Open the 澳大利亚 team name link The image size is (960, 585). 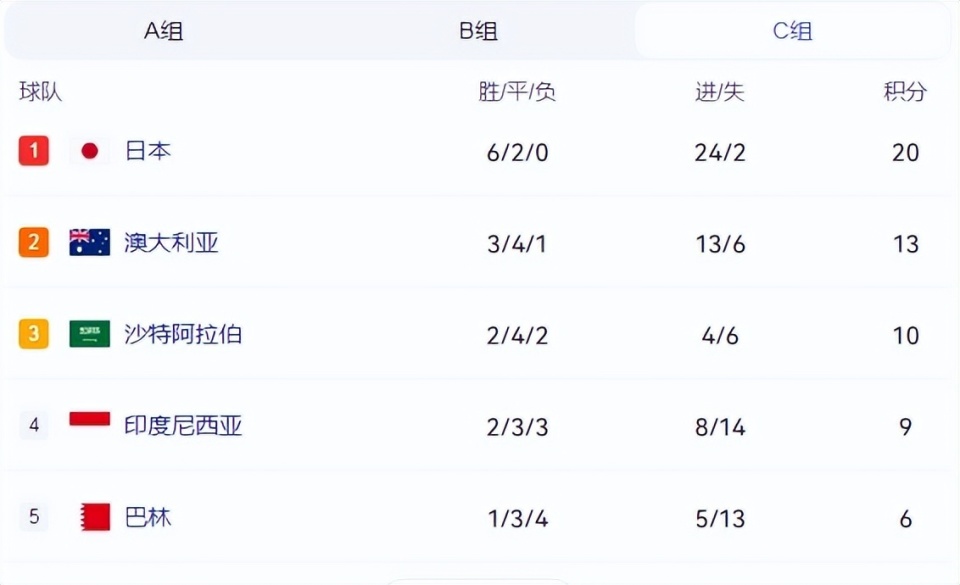point(171,243)
